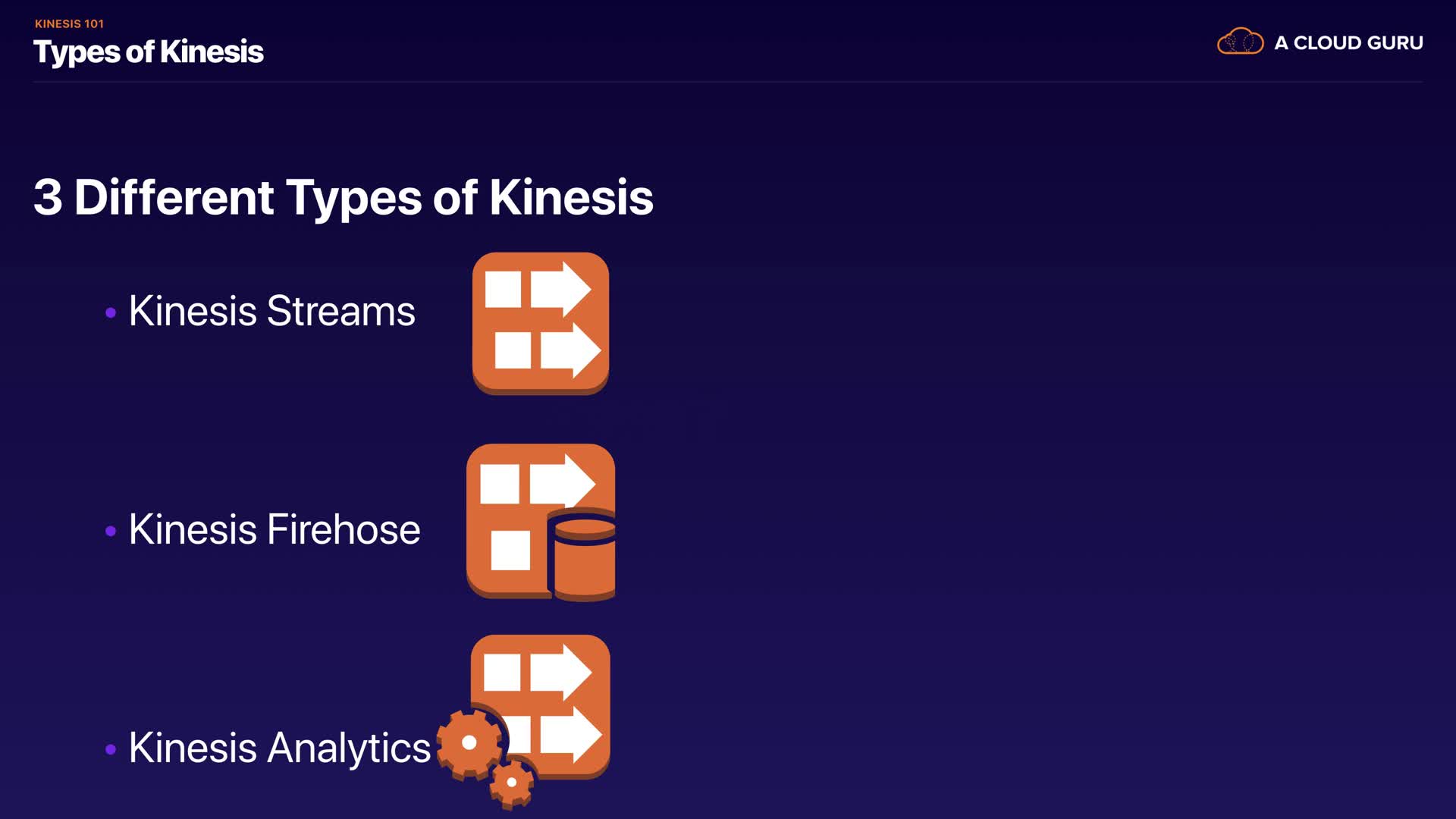Click the Kinesis Streams icon
Viewport: 1456px width, 819px height.
540,323
